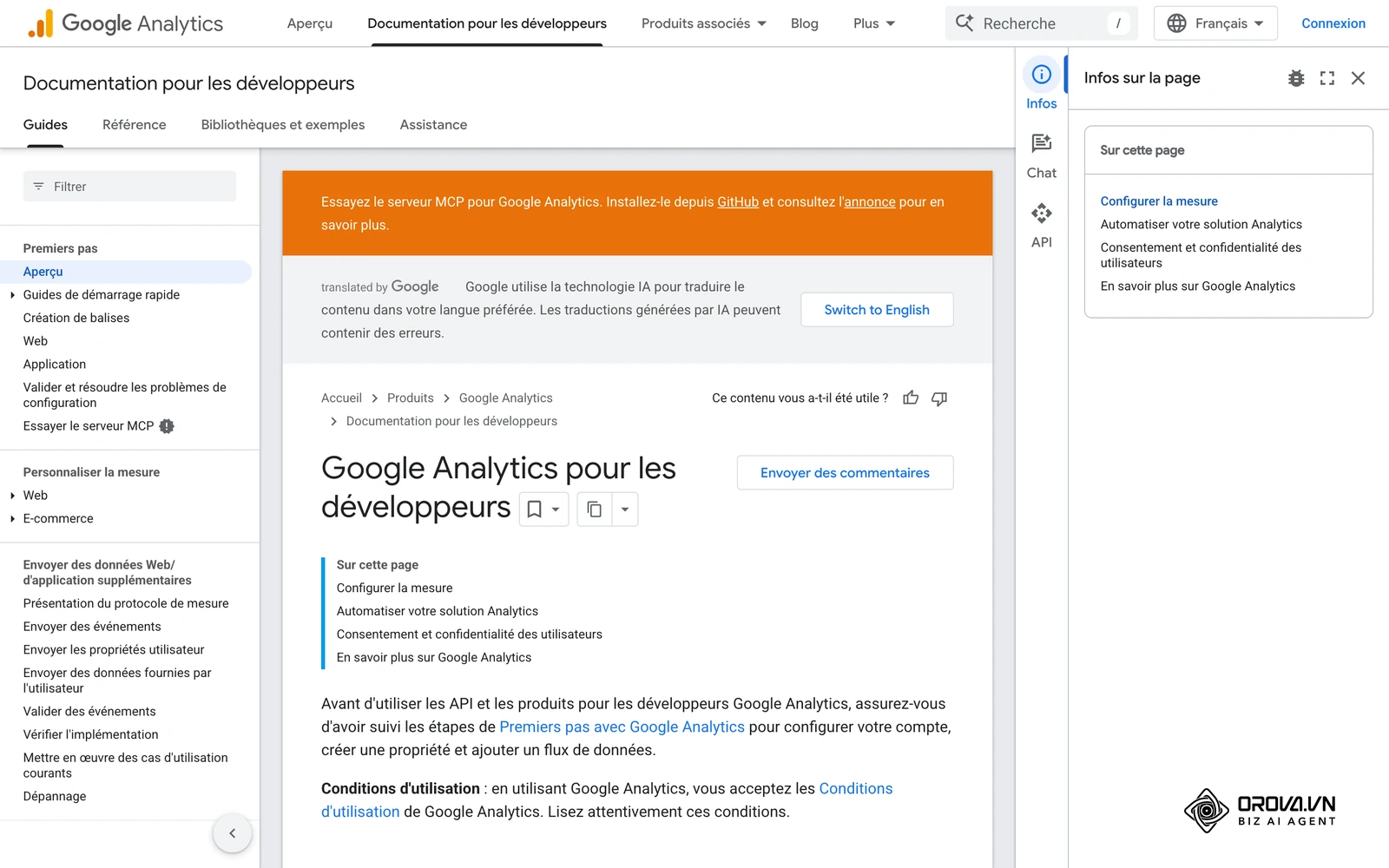Click the Switch to English button
Image resolution: width=1389 pixels, height=868 pixels.
[x=877, y=310]
